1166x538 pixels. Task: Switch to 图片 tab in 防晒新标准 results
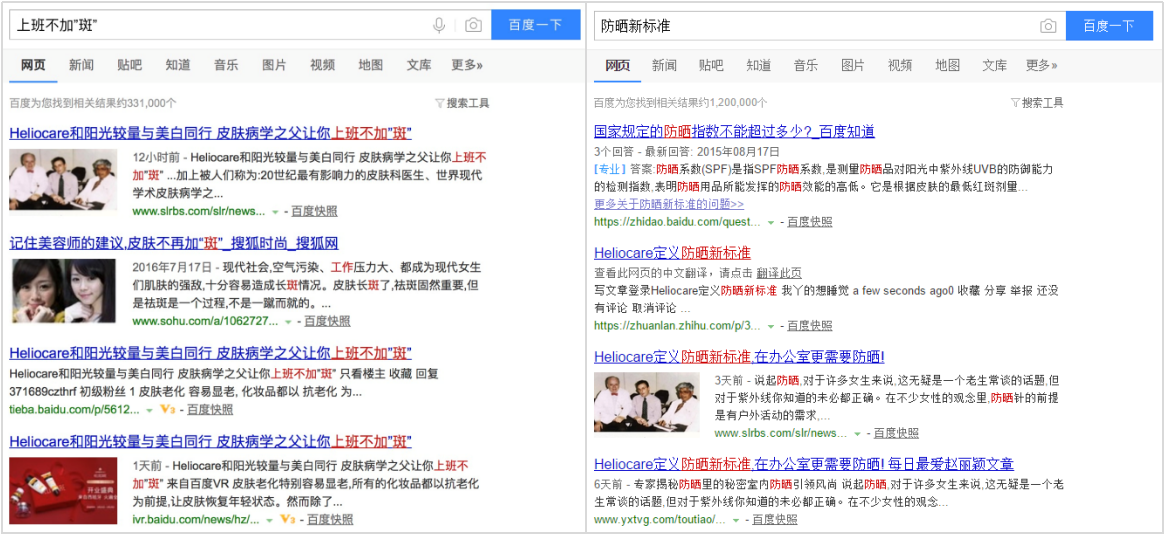[852, 66]
